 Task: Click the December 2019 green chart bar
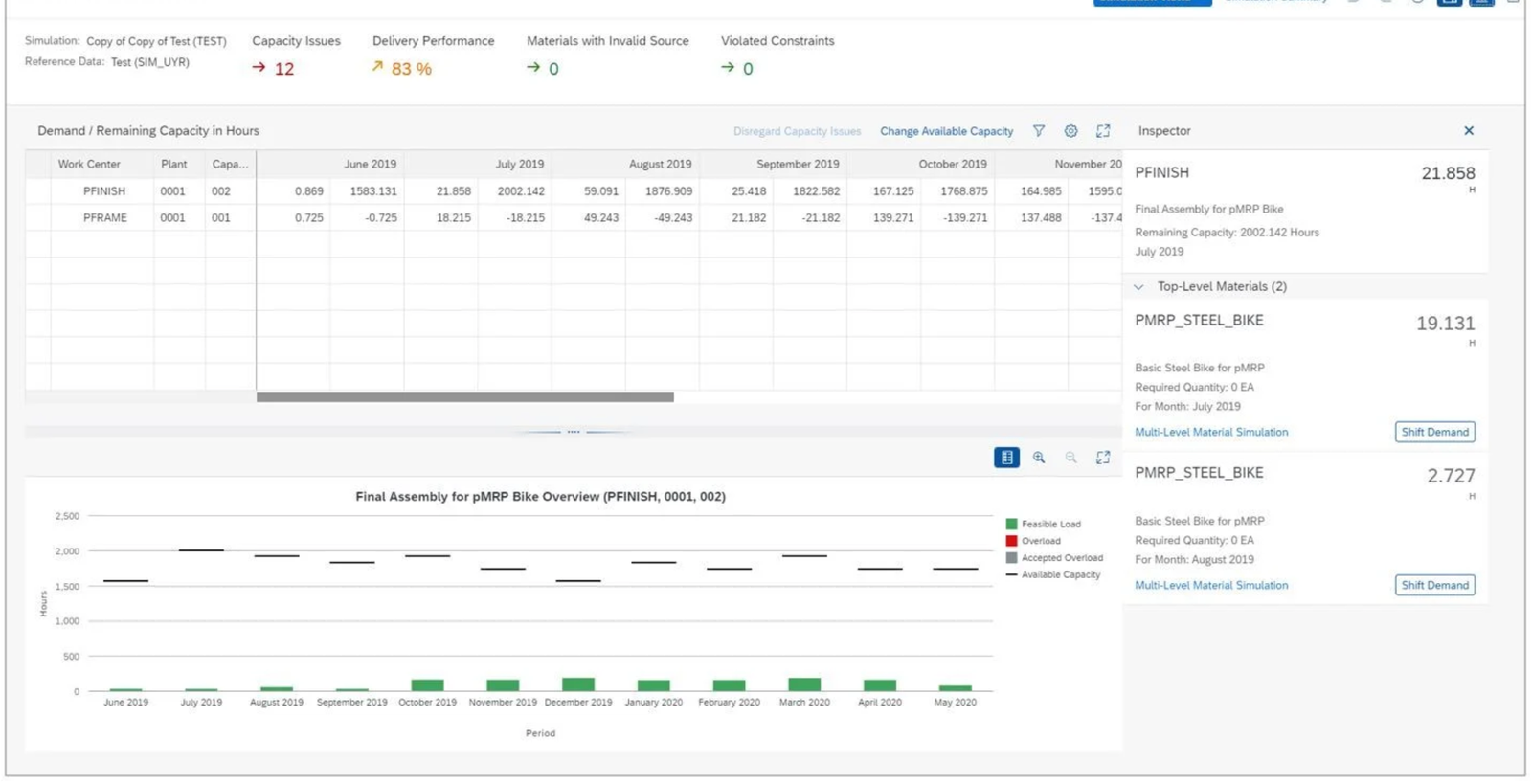tap(578, 684)
